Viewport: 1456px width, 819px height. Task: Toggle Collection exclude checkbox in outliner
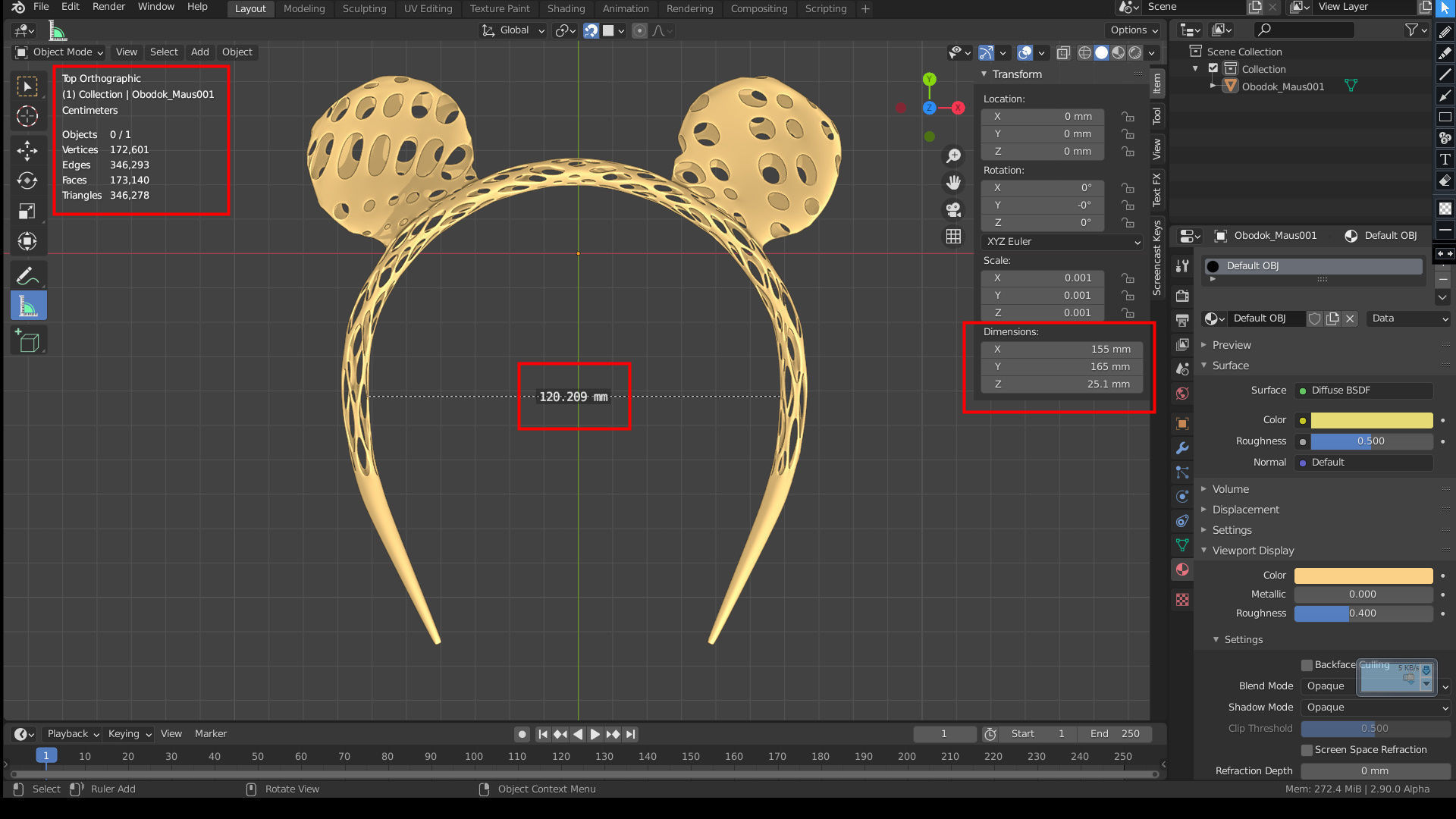[x=1213, y=68]
